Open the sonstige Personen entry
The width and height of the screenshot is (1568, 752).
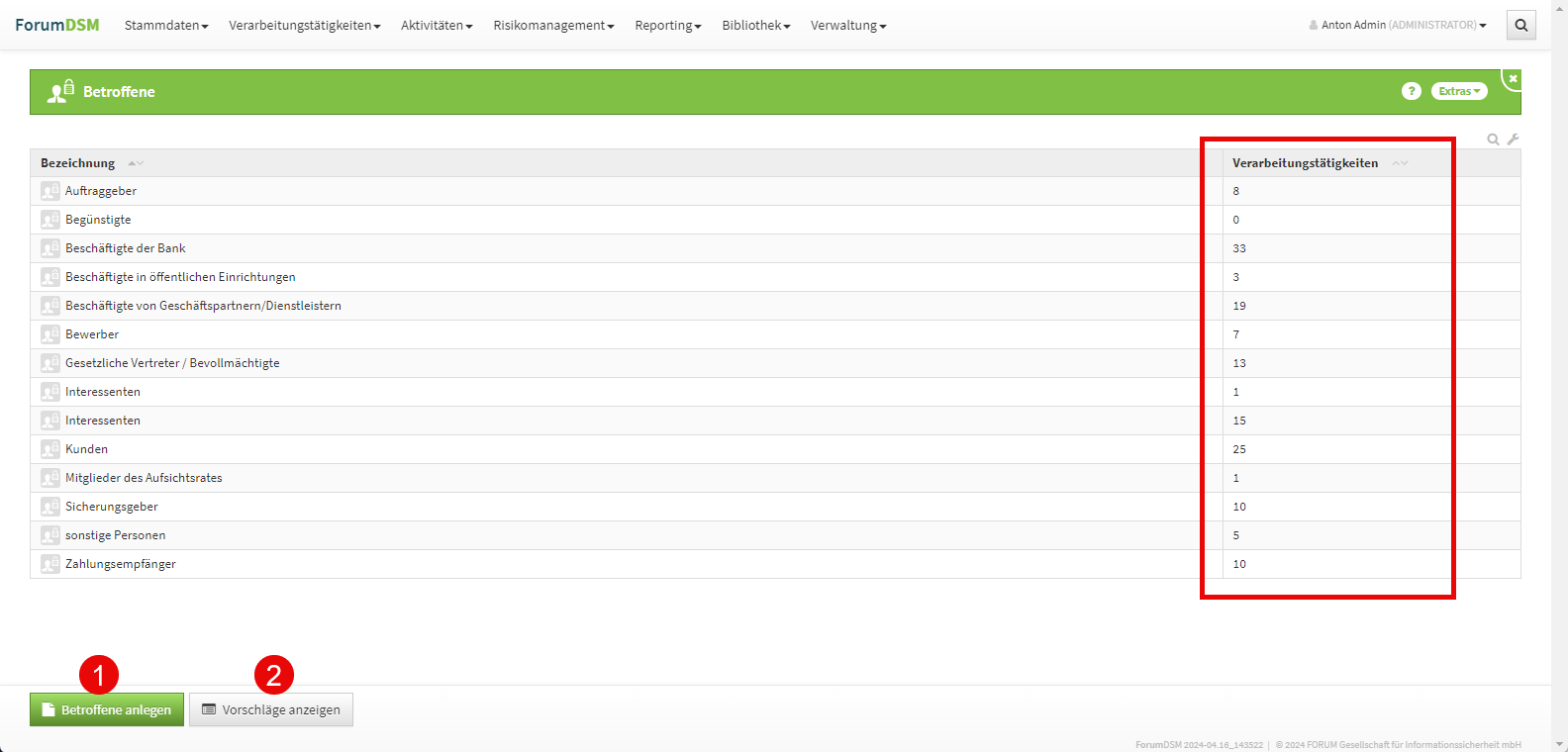point(116,535)
